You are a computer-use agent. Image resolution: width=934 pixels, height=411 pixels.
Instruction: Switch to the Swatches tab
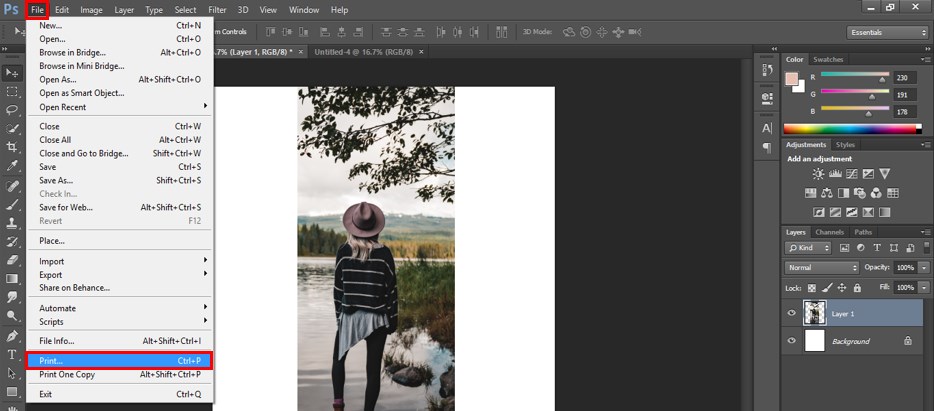click(x=828, y=60)
